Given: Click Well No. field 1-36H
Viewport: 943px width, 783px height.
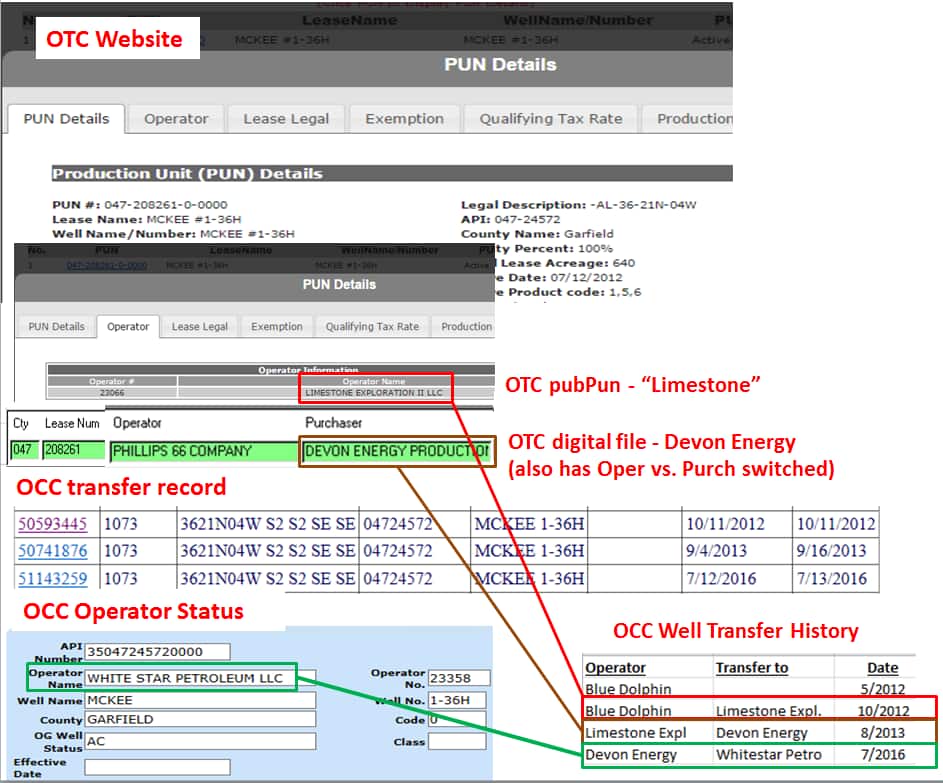Looking at the screenshot, I should pyautogui.click(x=456, y=700).
